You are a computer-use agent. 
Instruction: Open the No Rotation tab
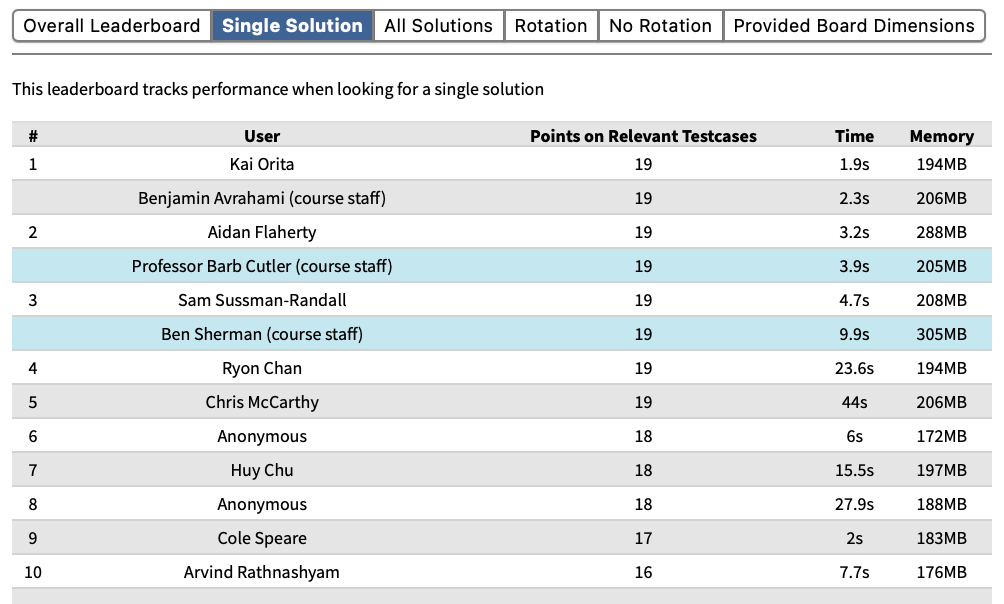[660, 26]
